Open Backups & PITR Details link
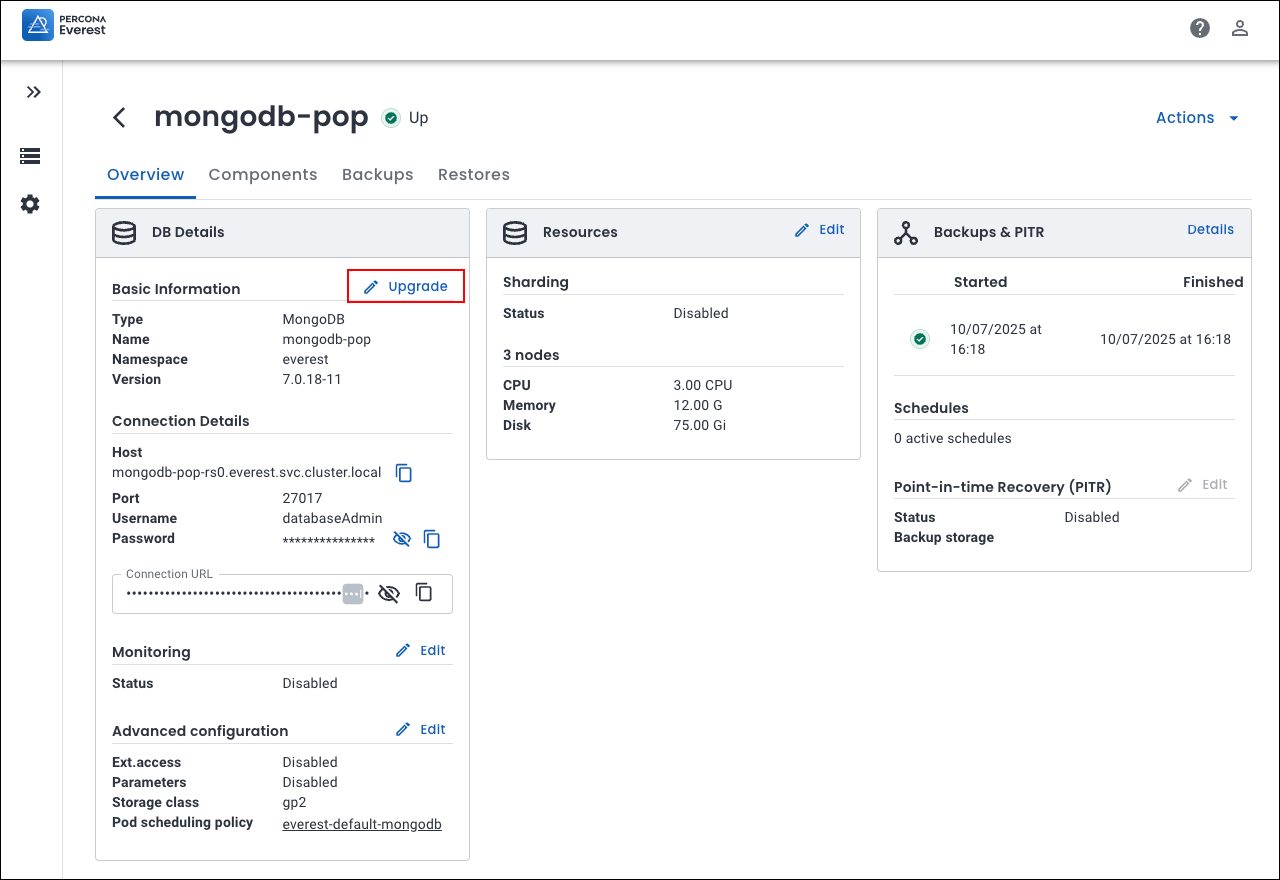 1210,230
